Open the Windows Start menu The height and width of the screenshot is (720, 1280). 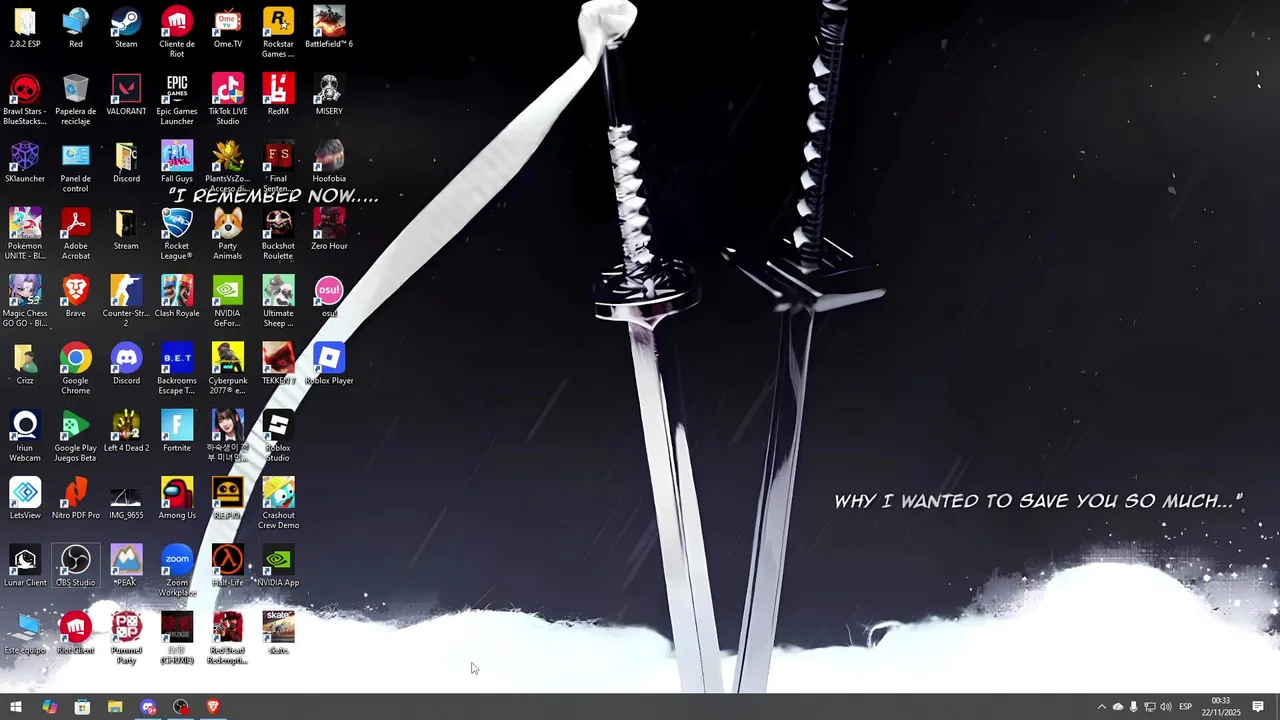click(x=16, y=707)
